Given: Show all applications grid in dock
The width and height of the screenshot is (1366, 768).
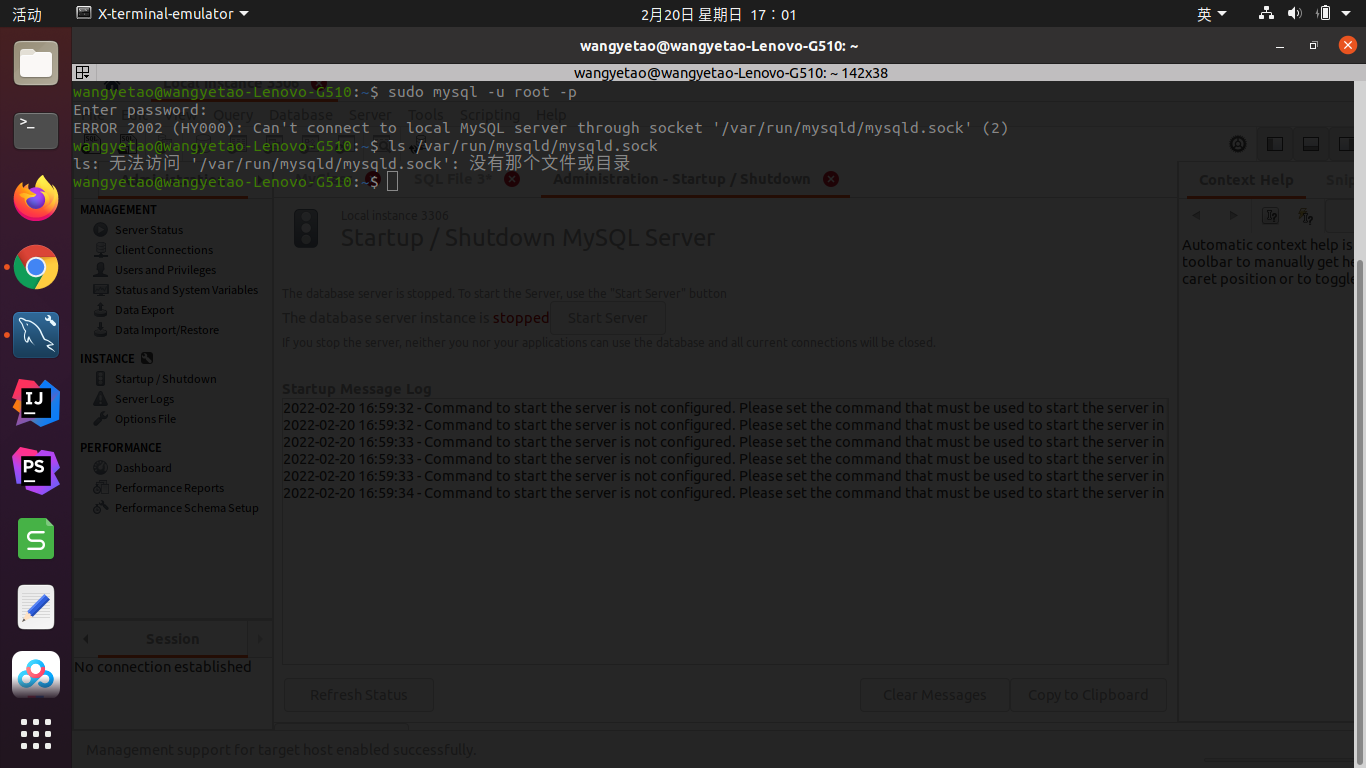Looking at the screenshot, I should (36, 733).
